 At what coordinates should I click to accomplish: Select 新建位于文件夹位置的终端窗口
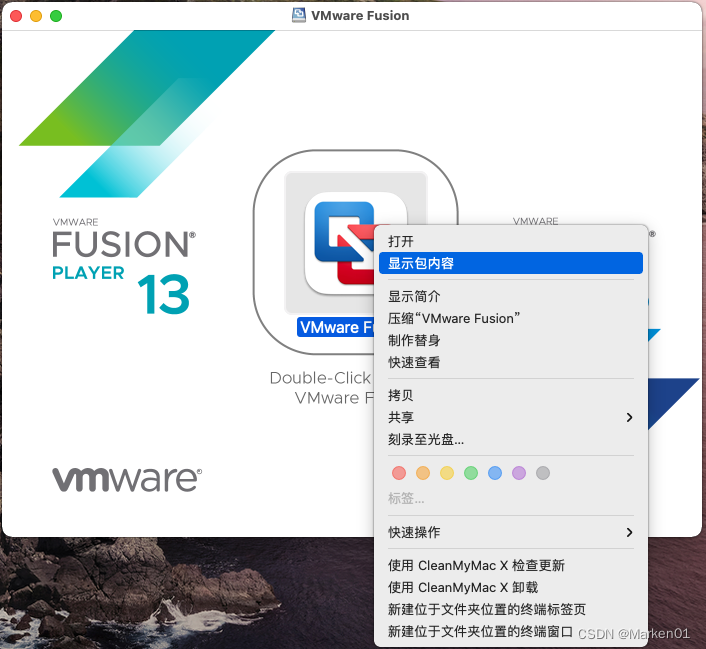pyautogui.click(x=511, y=631)
